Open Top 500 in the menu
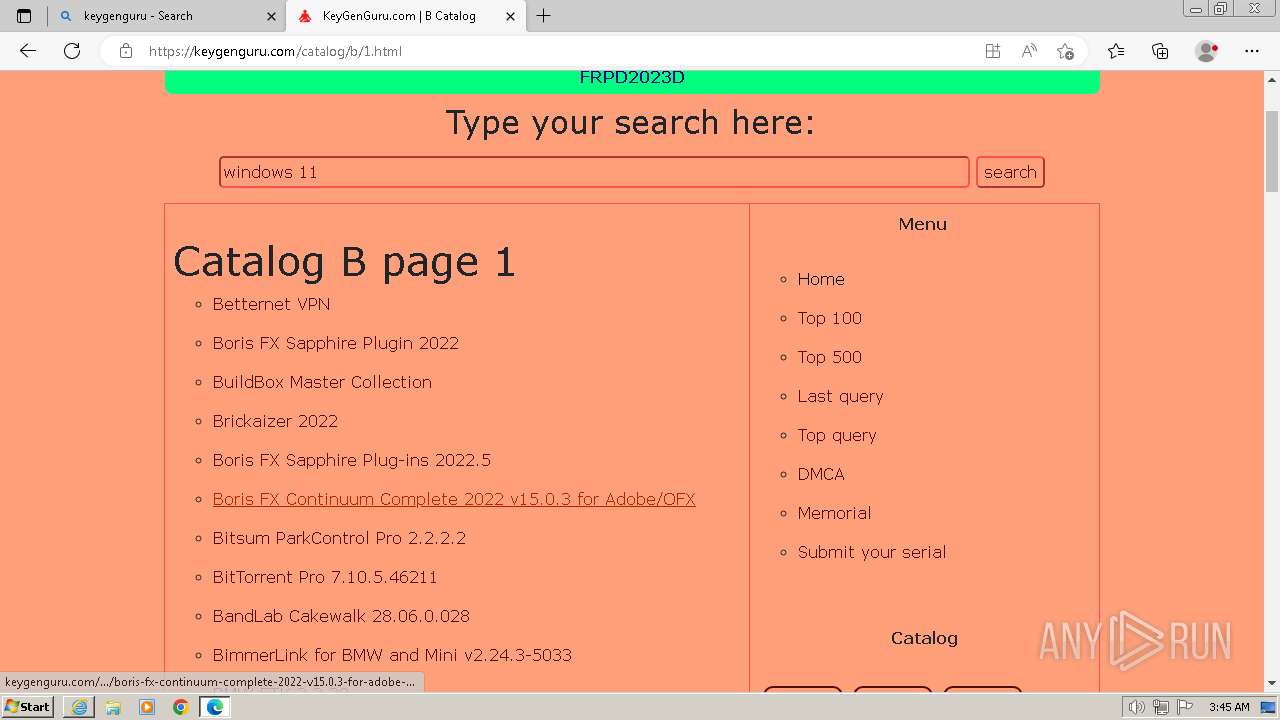Image resolution: width=1280 pixels, height=720 pixels. tap(829, 357)
